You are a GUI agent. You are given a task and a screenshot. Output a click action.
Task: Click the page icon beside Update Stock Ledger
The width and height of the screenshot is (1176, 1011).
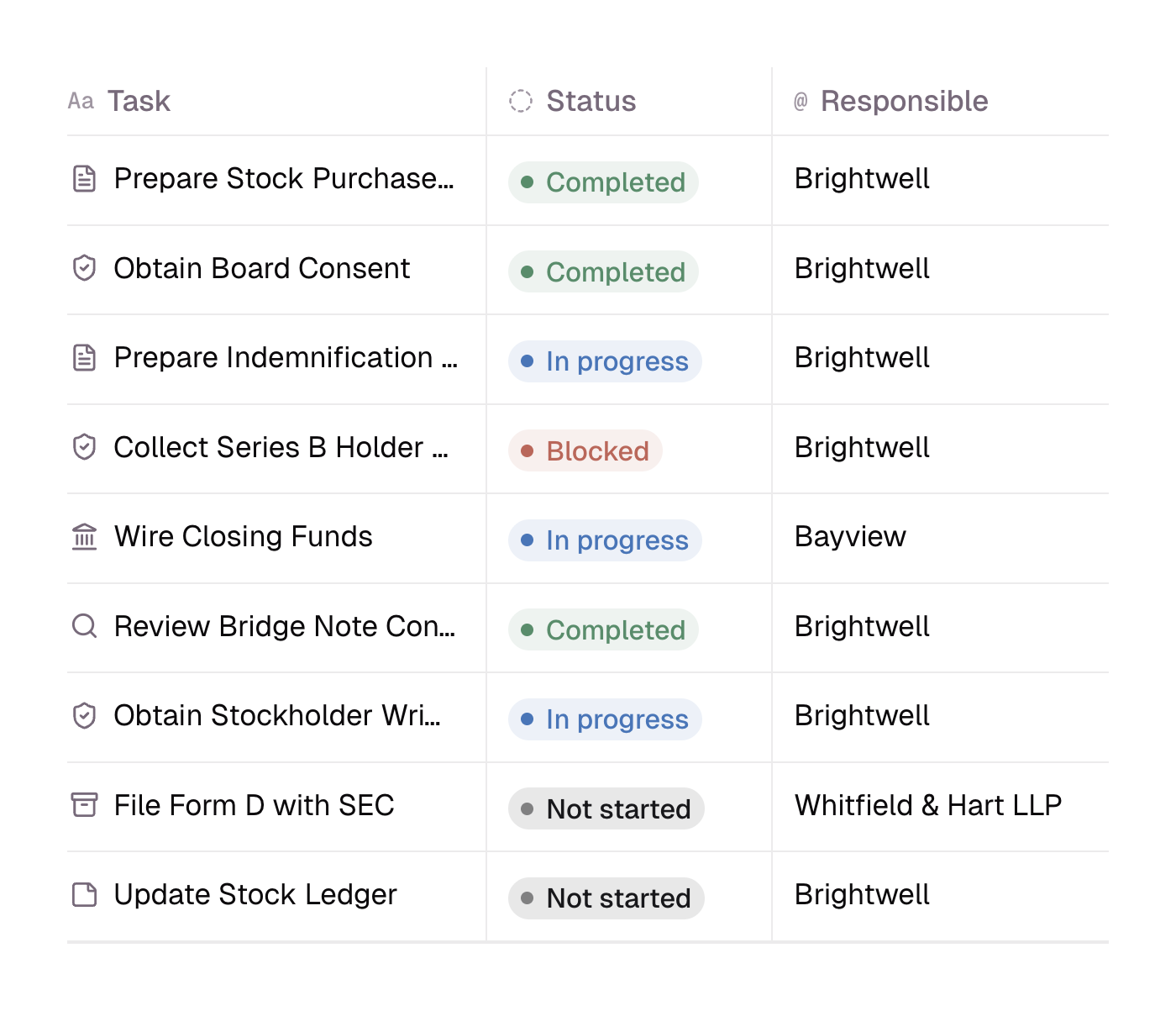[85, 895]
